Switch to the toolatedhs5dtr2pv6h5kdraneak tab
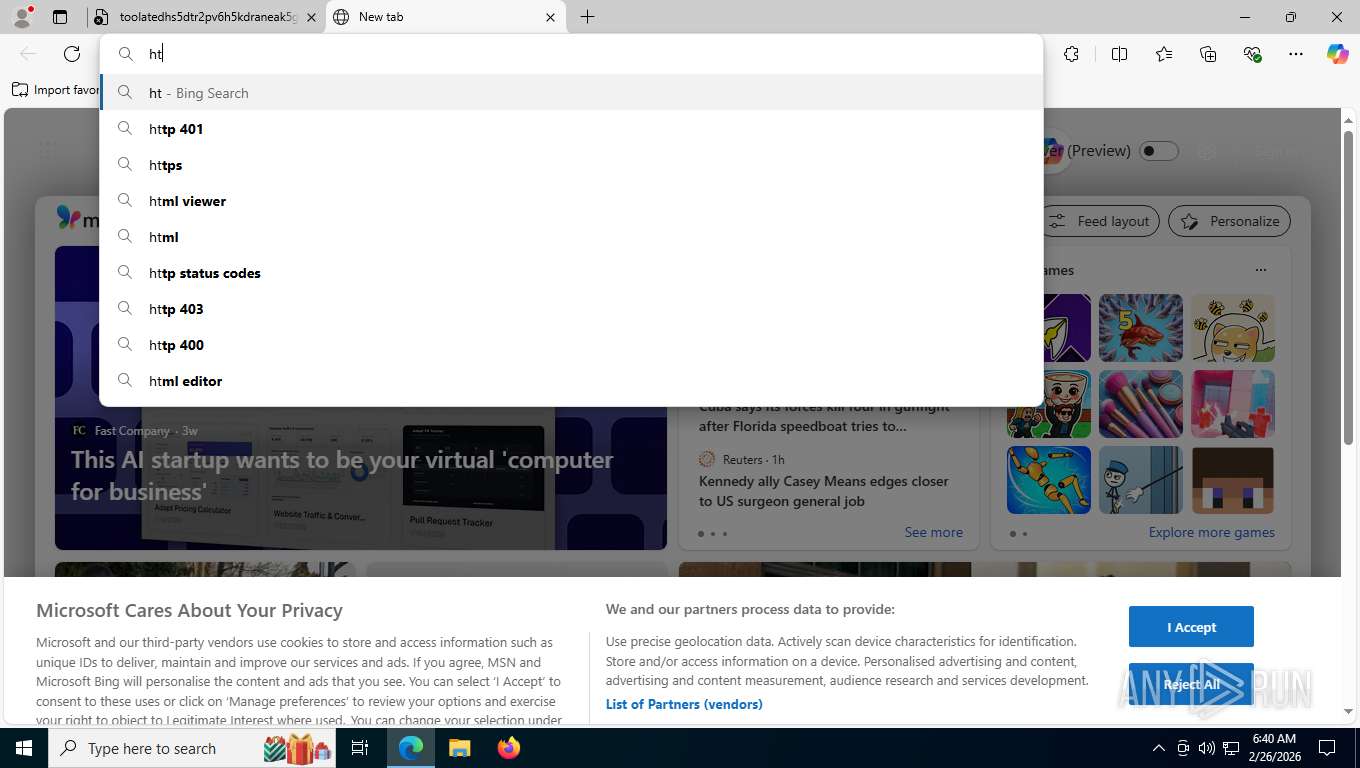Screen dimensions: 1360x768 206,17
